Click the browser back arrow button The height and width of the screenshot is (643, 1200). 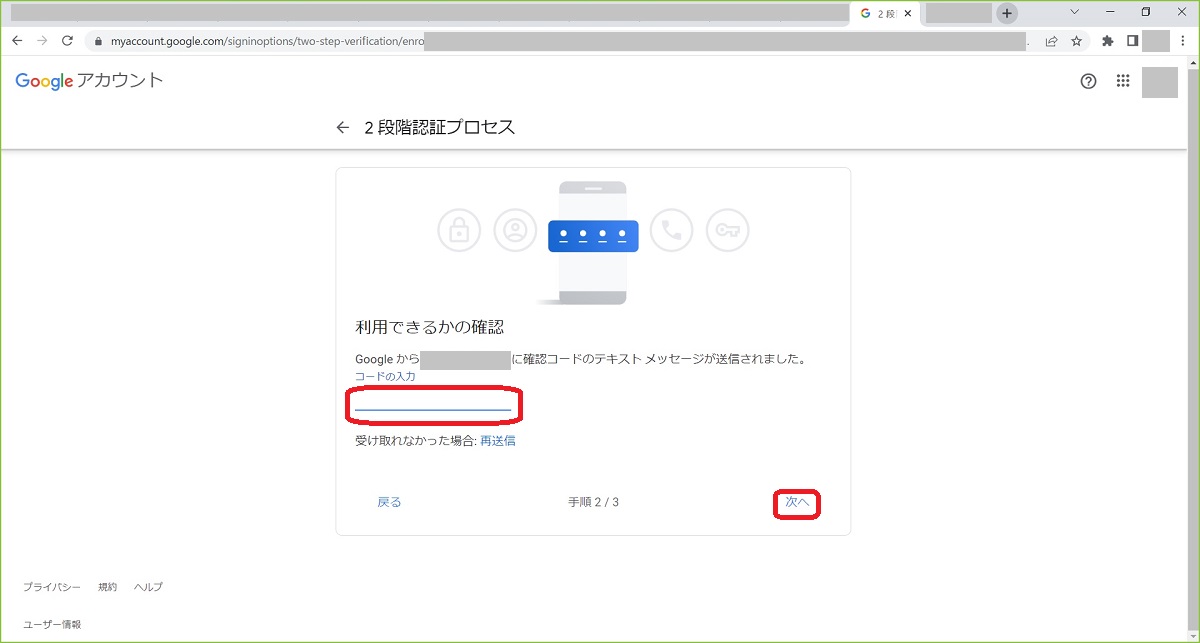[17, 41]
